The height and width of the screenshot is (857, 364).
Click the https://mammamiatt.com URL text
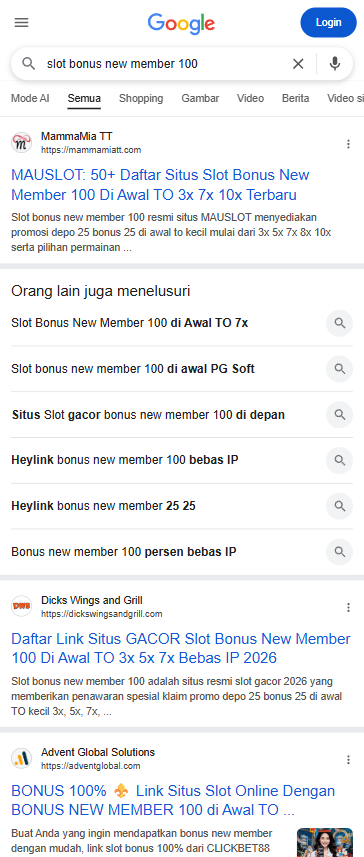coord(91,150)
